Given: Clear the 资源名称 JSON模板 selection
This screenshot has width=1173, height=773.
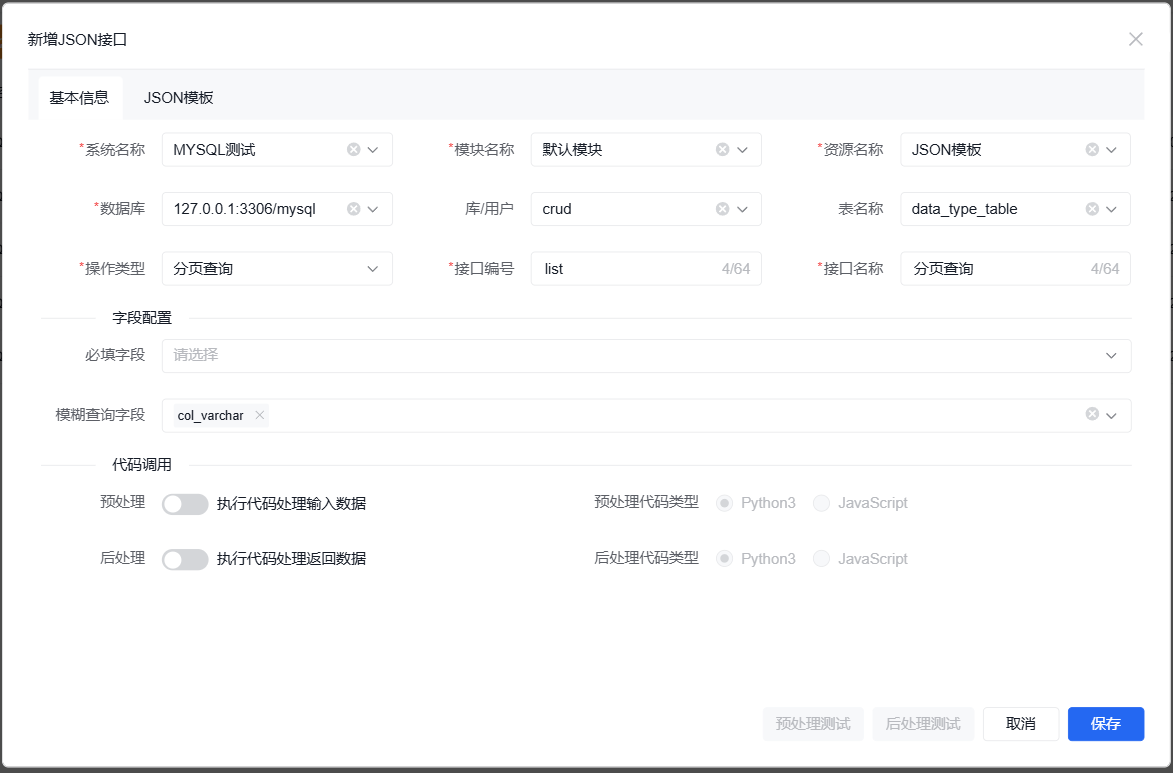Looking at the screenshot, I should [1091, 150].
